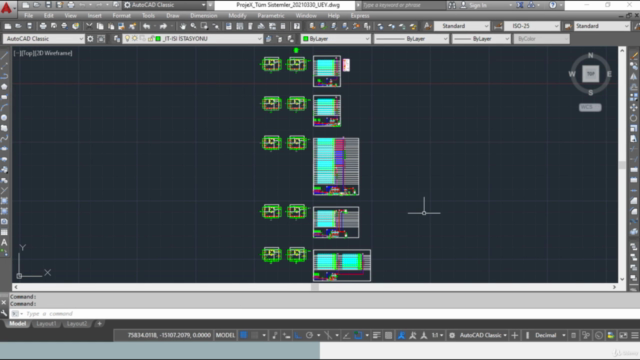
Task: Open Layer Properties Manager icon
Action: [x=117, y=39]
